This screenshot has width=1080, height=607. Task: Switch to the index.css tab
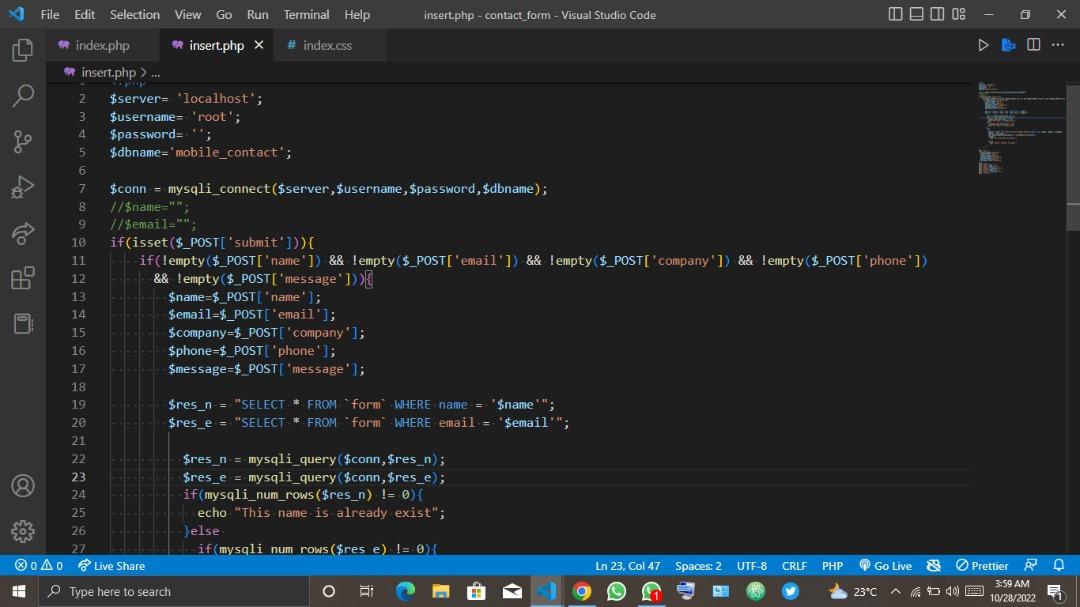click(328, 45)
